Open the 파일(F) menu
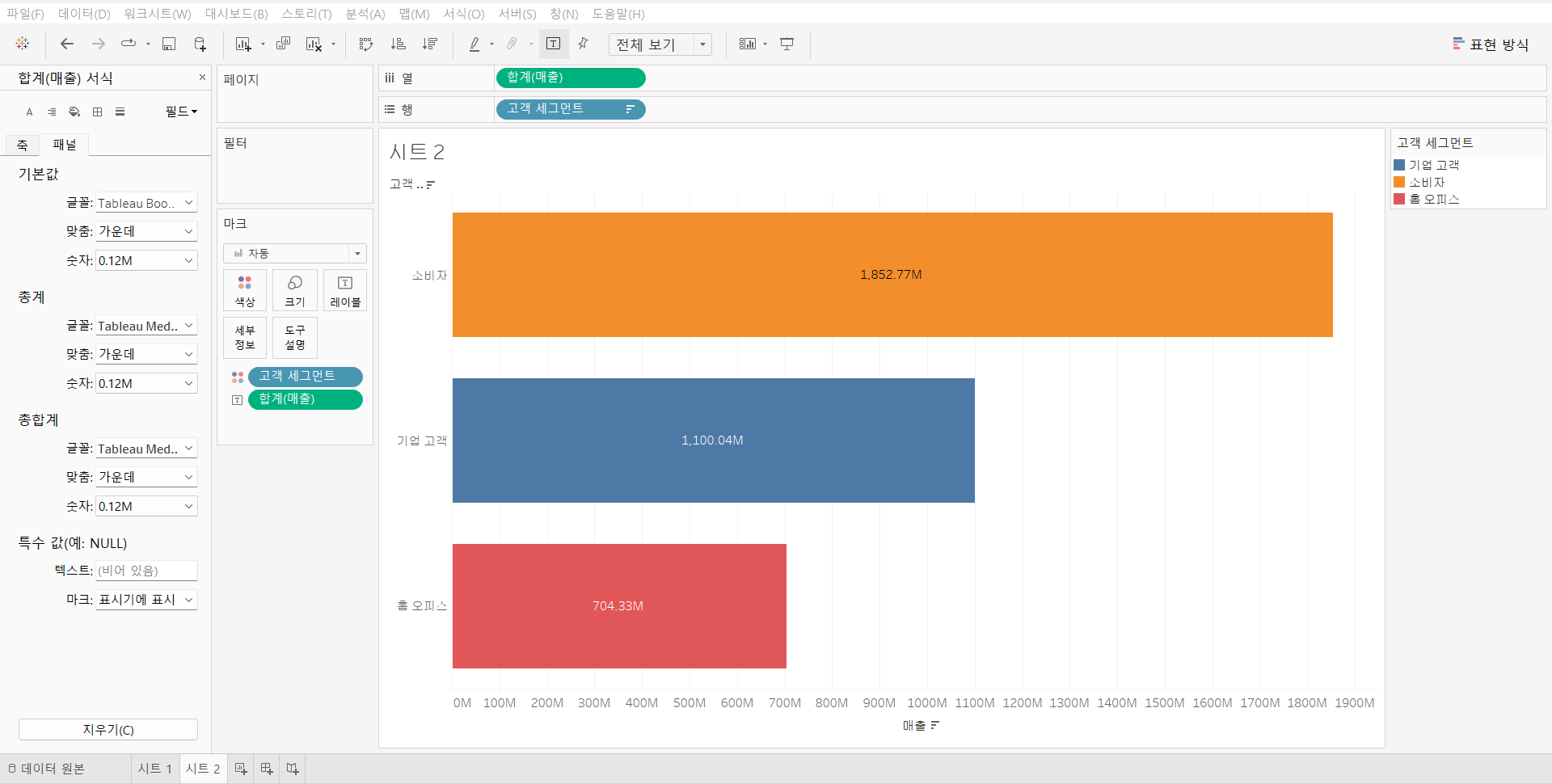 coord(25,14)
